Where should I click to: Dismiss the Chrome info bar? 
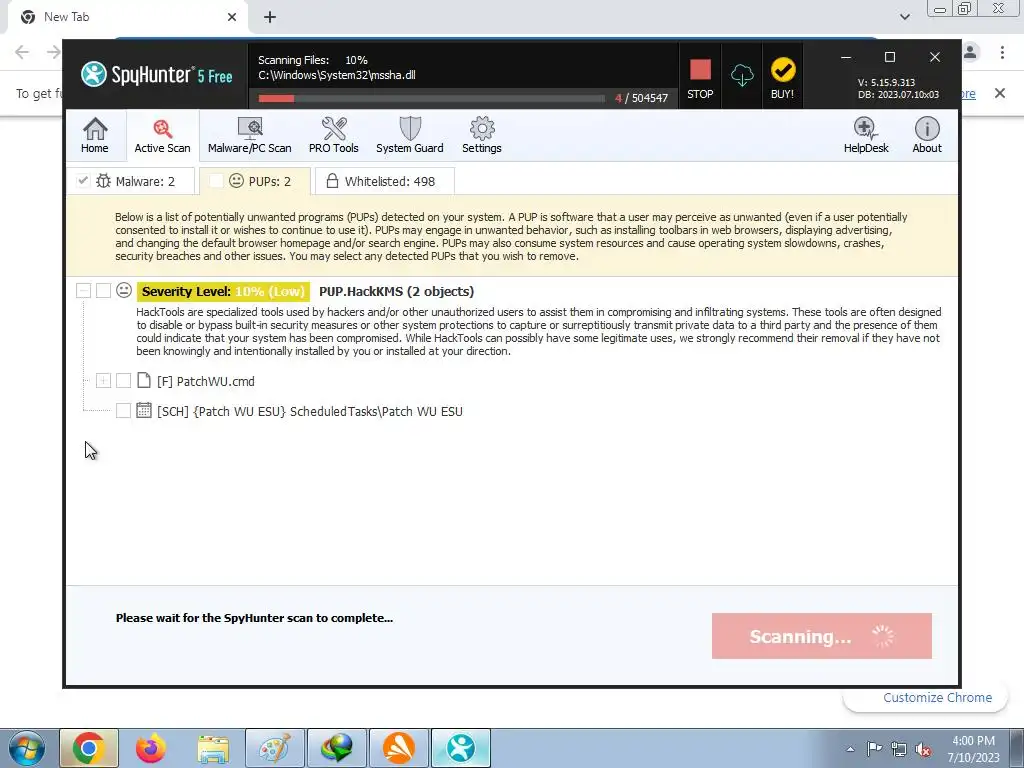(x=1000, y=93)
